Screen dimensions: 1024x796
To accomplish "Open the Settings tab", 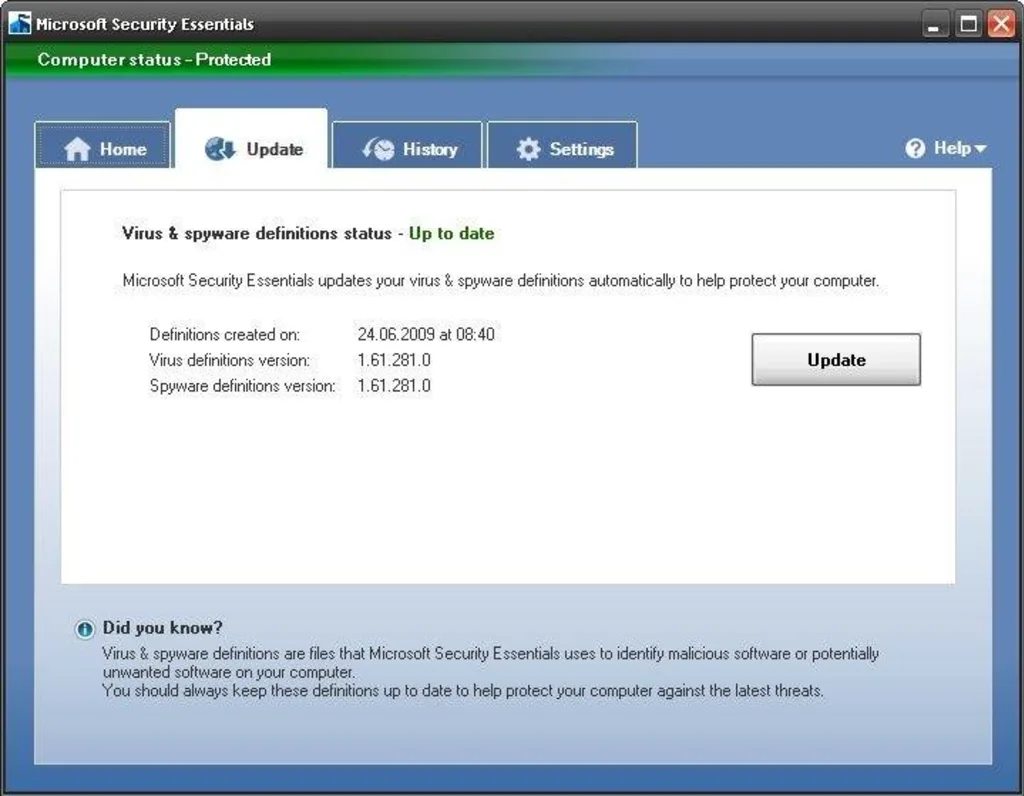I will click(x=562, y=146).
